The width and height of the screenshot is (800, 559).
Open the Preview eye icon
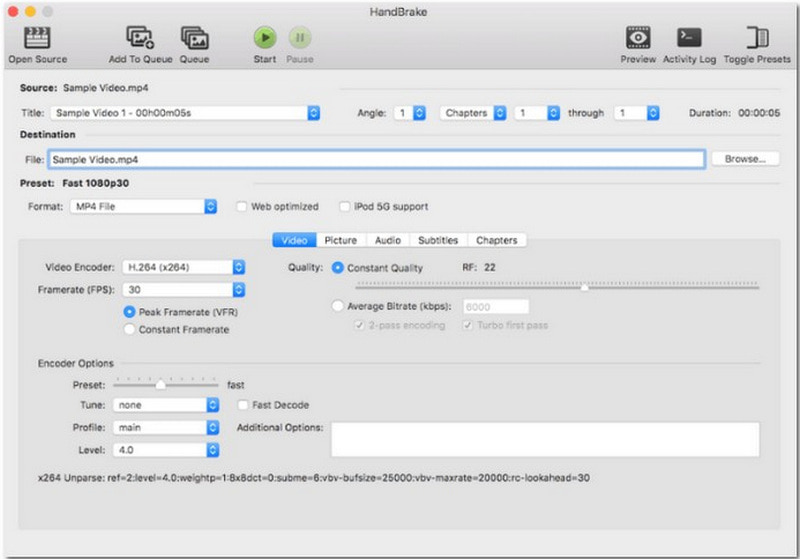(638, 37)
